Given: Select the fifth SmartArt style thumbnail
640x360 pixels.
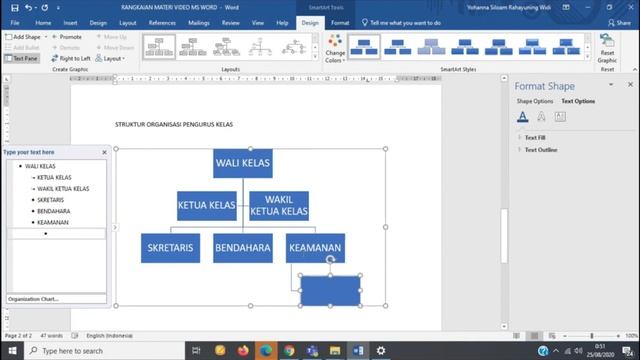Looking at the screenshot, I should pyautogui.click(x=498, y=47).
